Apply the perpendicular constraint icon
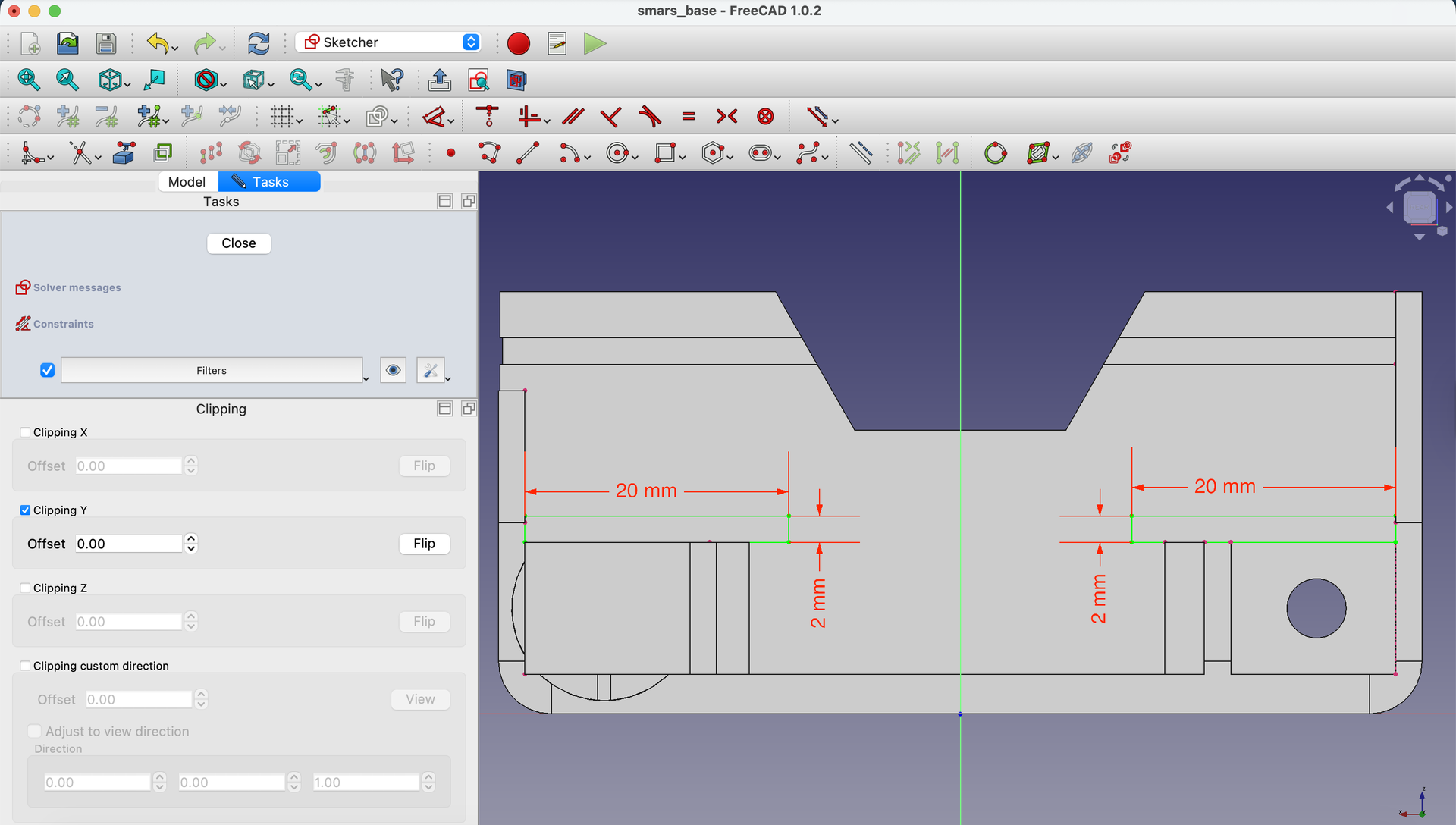This screenshot has height=825, width=1456. click(x=610, y=116)
